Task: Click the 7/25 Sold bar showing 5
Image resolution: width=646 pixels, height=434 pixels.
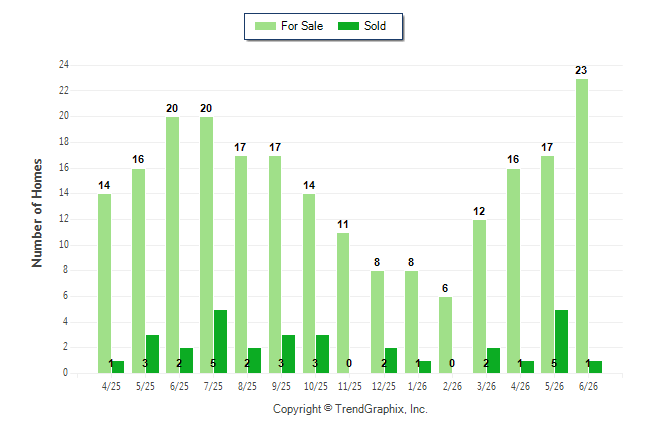Action: (220, 342)
